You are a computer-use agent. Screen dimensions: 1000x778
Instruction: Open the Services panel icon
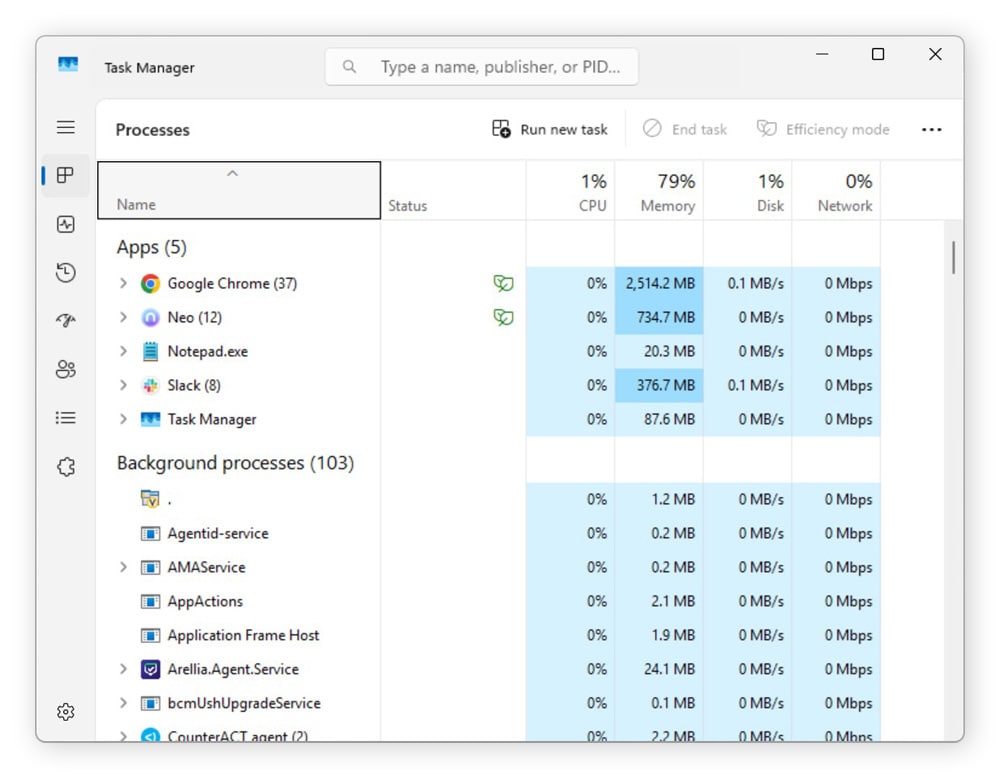(x=65, y=466)
